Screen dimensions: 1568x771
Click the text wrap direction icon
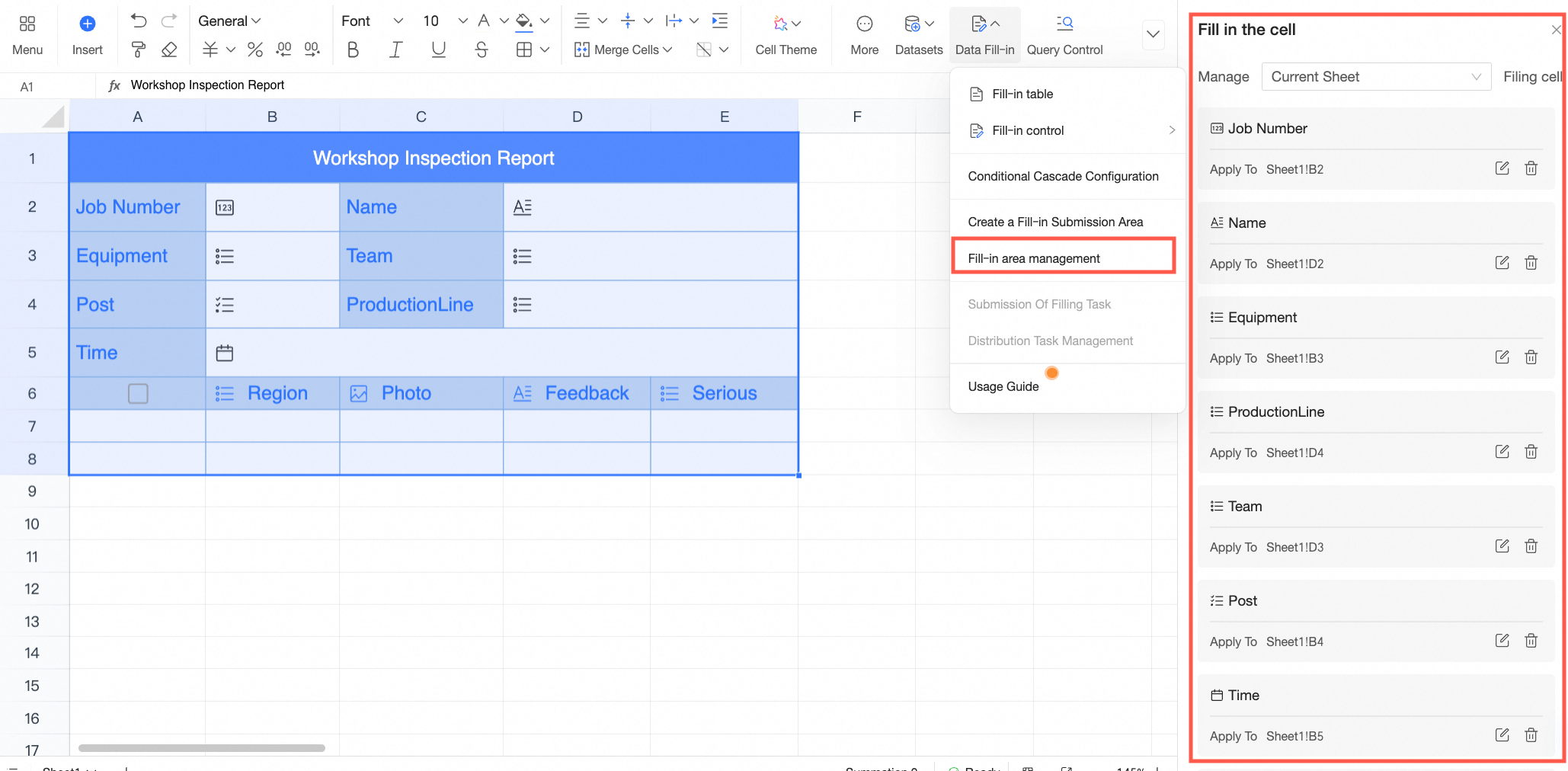click(674, 21)
